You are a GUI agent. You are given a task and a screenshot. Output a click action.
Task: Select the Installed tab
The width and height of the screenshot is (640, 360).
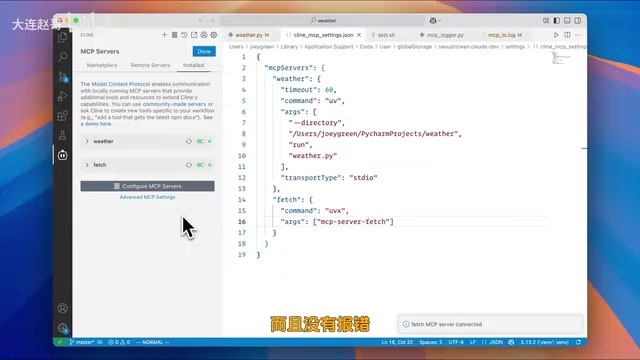(x=193, y=65)
